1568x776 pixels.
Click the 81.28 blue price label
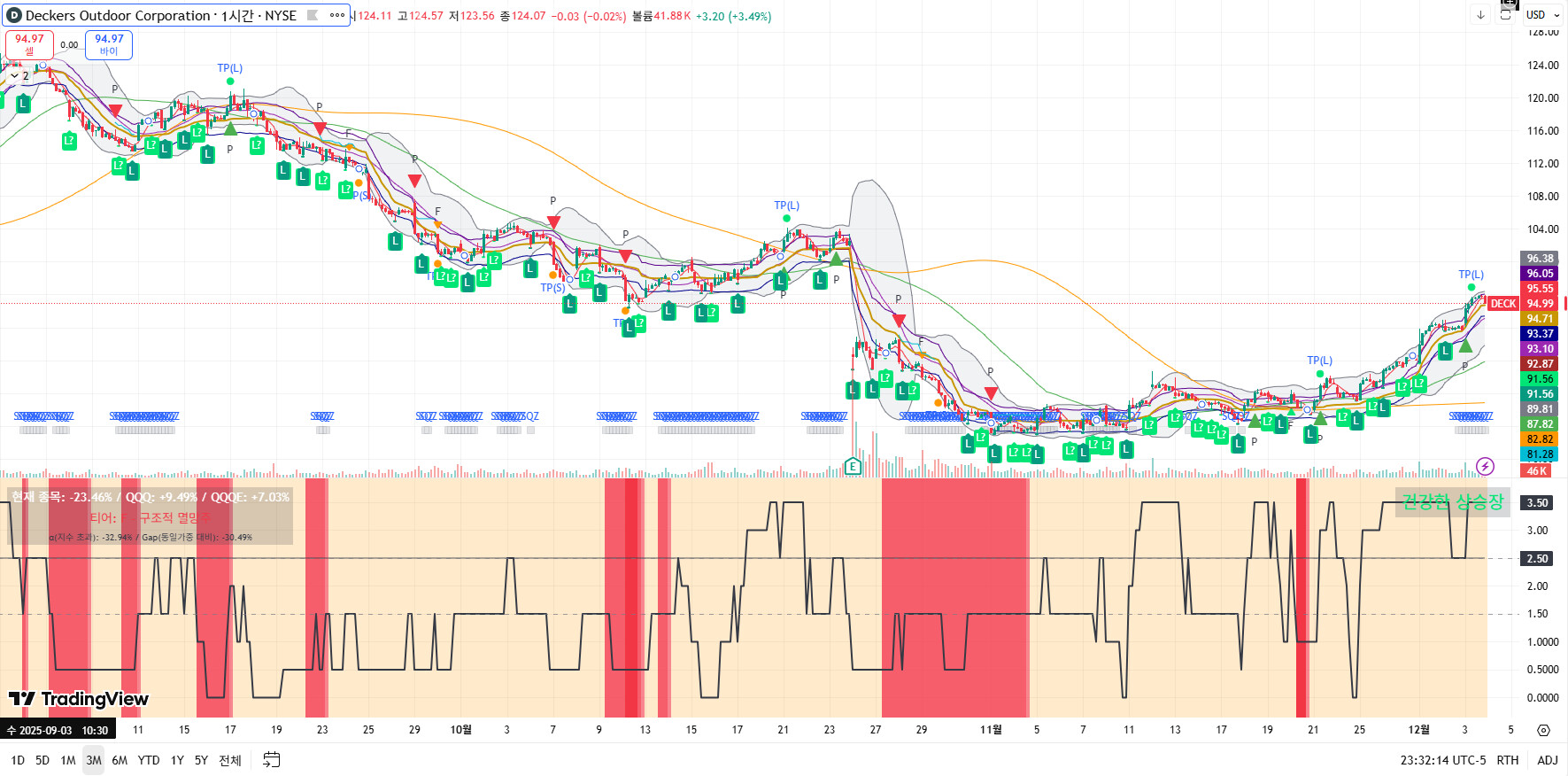pos(1540,454)
